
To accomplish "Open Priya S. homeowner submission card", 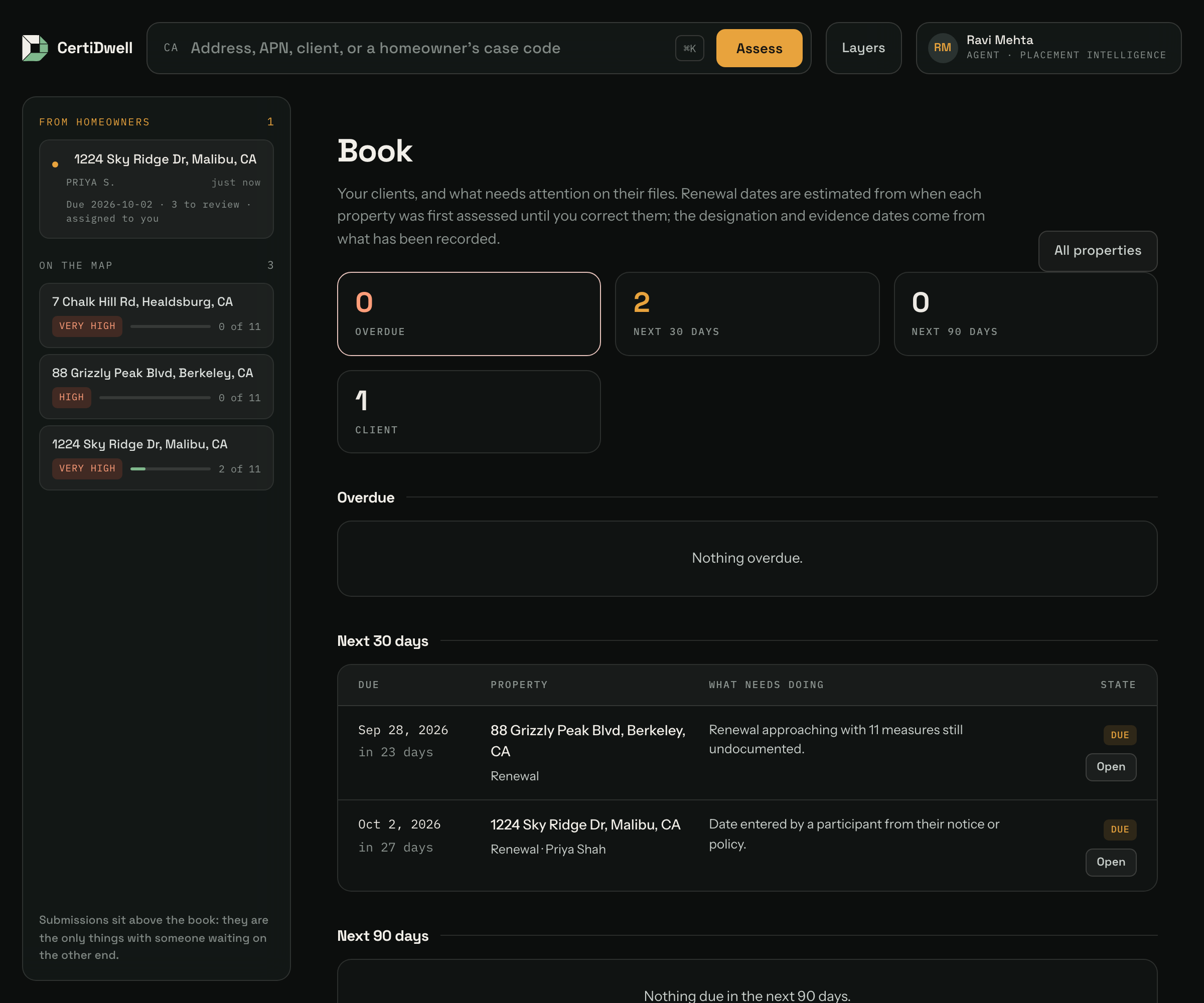I will pos(156,189).
